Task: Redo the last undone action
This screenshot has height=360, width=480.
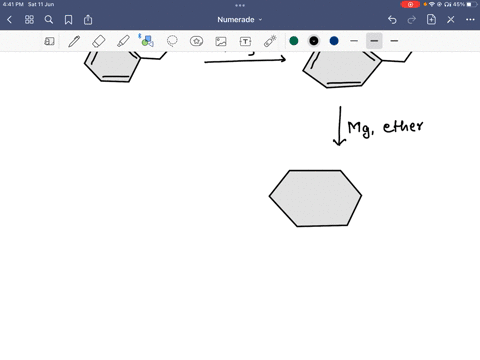Action: pos(412,20)
